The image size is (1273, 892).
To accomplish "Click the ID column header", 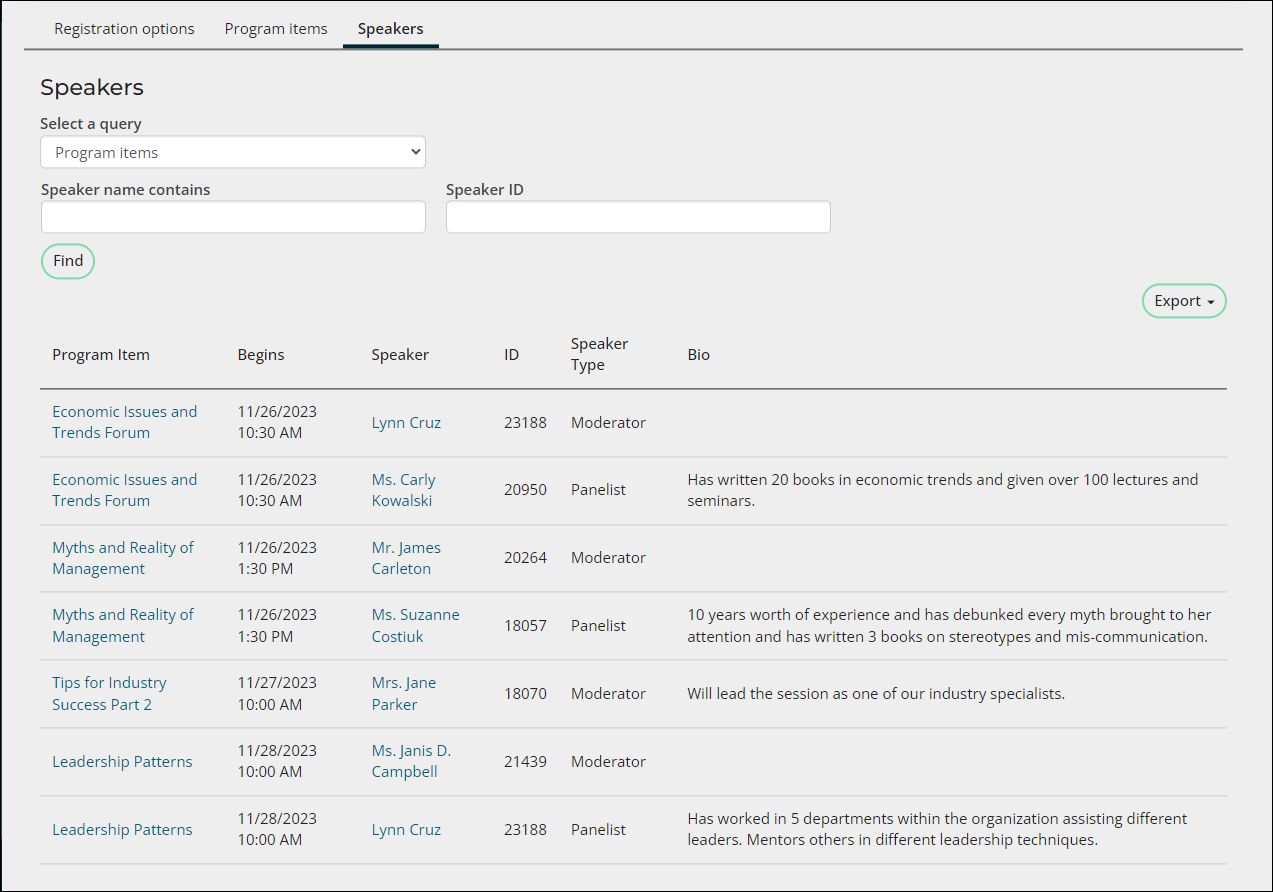I will click(512, 354).
